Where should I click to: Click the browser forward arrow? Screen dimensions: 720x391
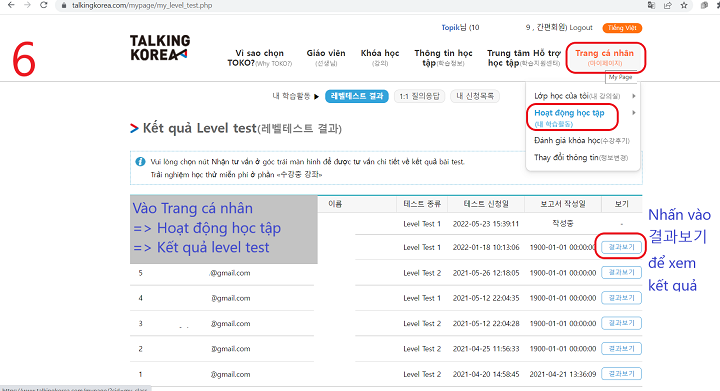click(x=27, y=5)
